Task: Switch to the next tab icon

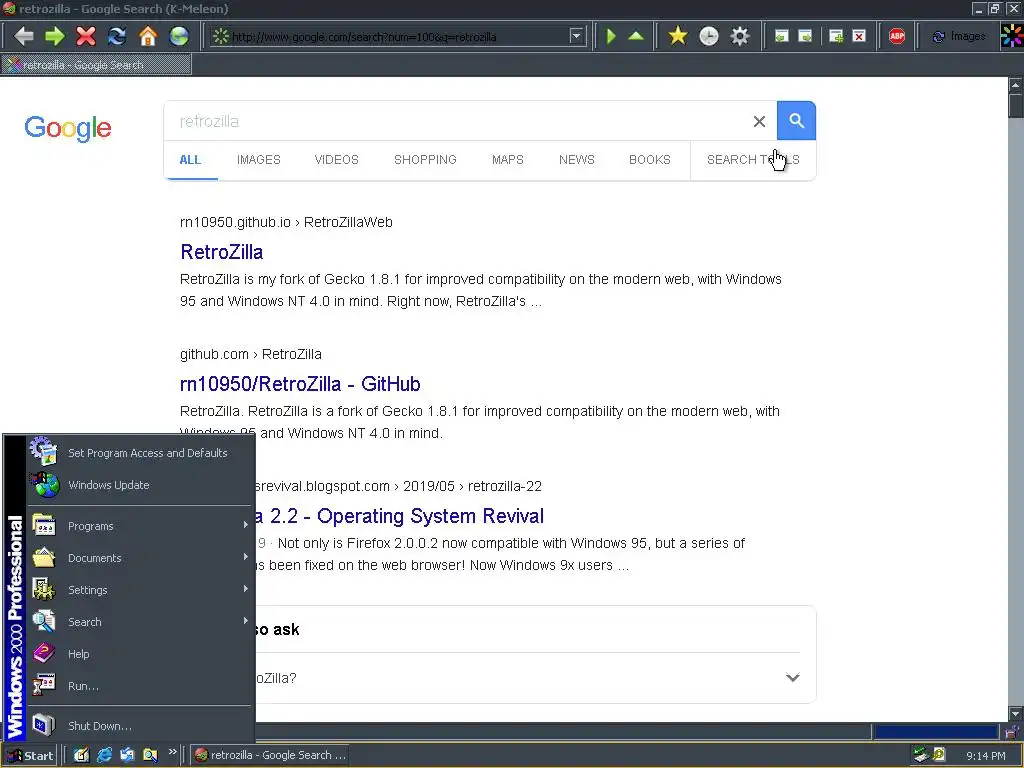Action: tap(805, 36)
